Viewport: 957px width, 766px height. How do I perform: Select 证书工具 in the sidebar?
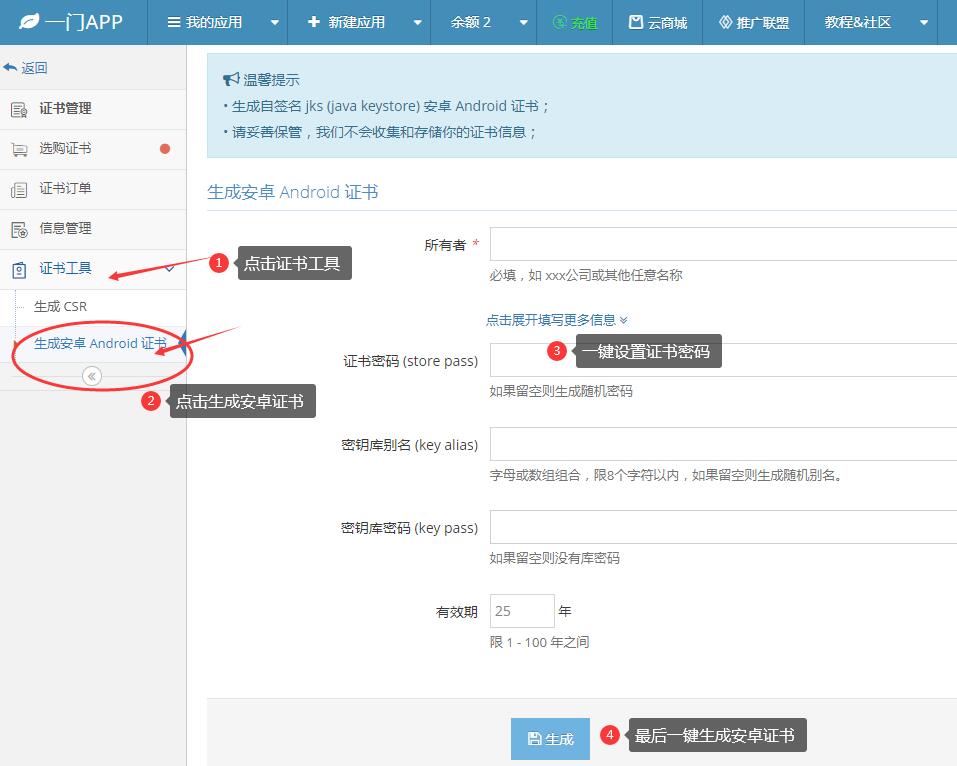click(93, 269)
